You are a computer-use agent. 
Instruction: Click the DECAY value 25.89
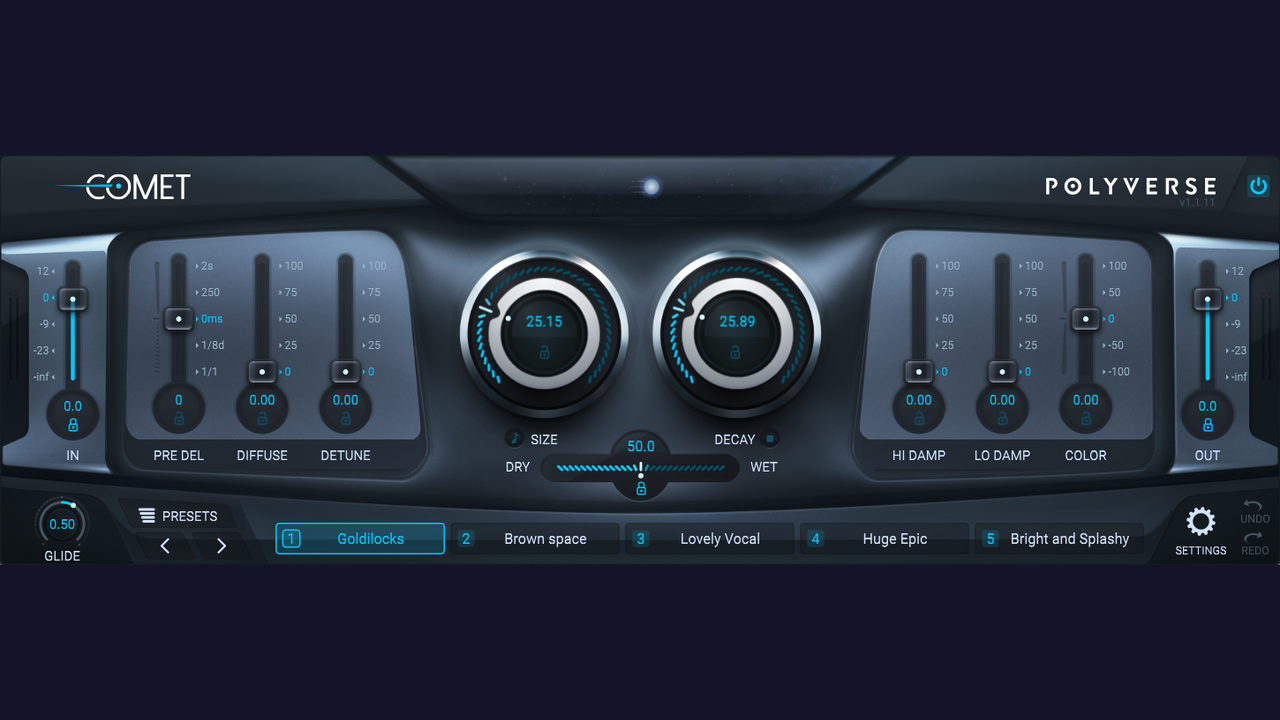coord(737,322)
